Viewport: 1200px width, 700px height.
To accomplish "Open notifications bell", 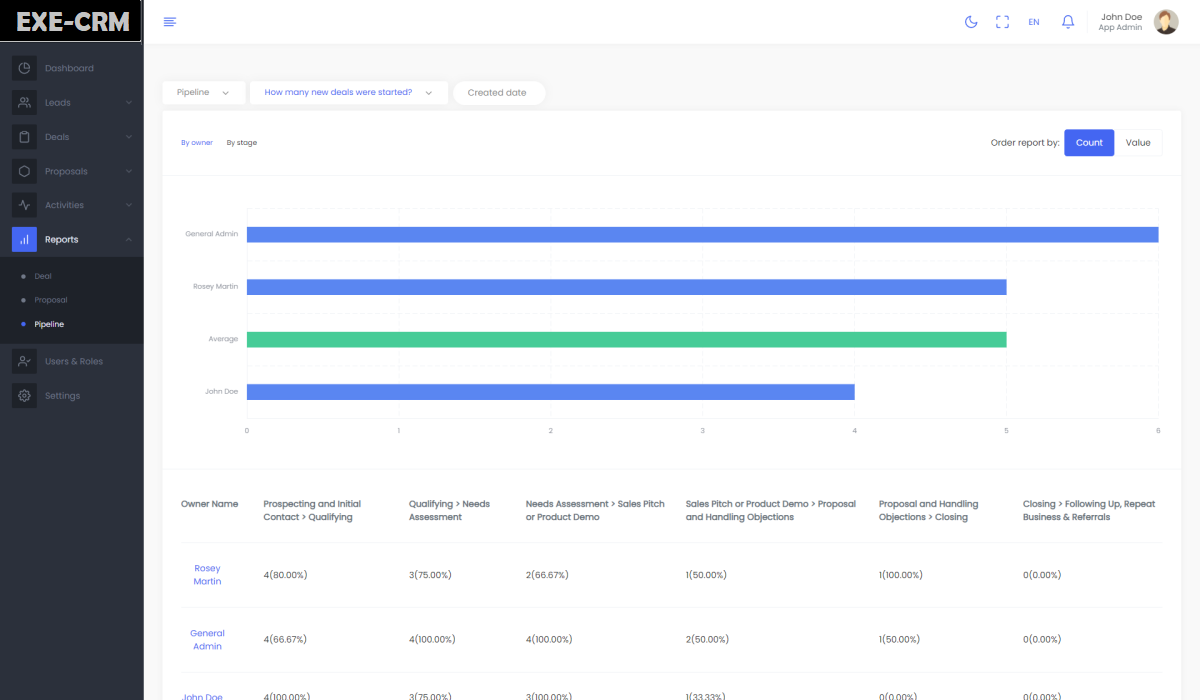I will 1068,22.
